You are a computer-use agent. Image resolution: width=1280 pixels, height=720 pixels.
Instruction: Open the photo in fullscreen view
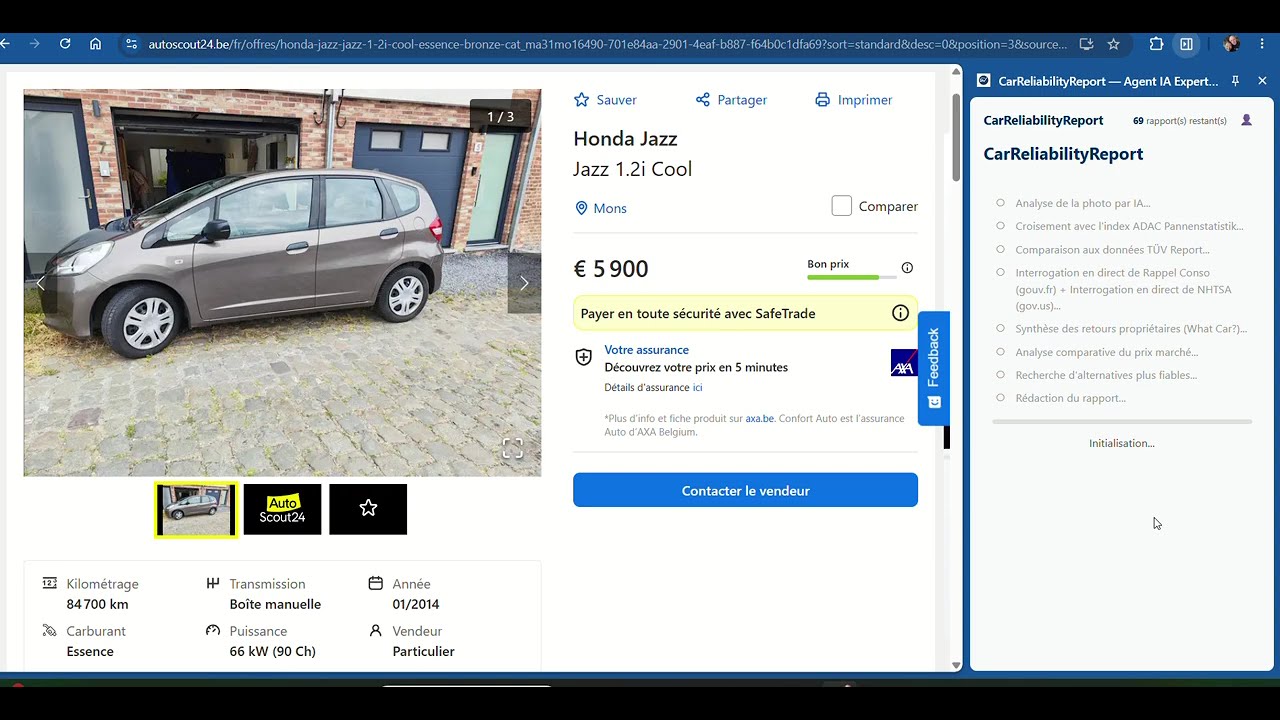point(513,449)
